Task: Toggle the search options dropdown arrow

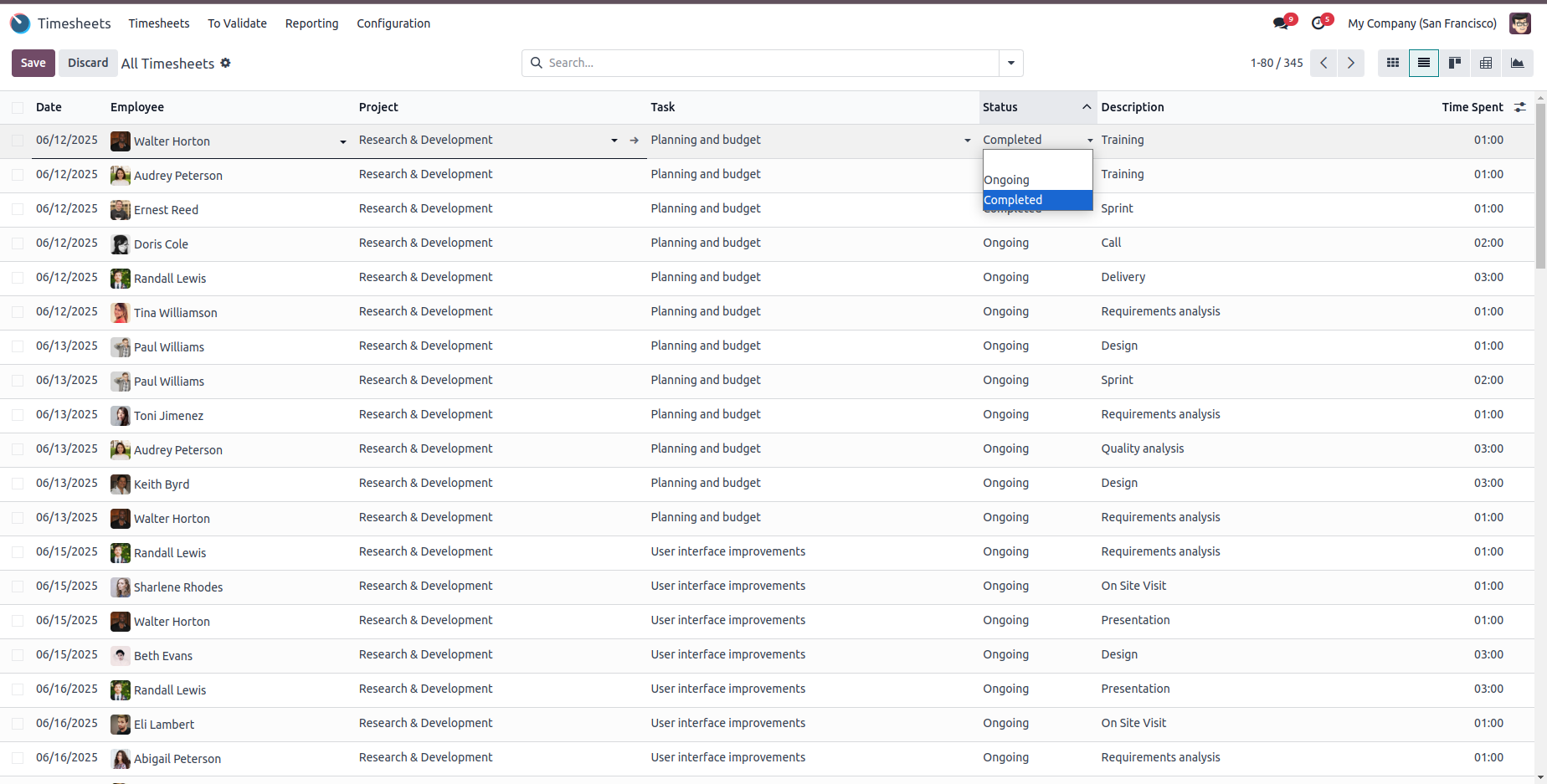Action: (x=1010, y=63)
